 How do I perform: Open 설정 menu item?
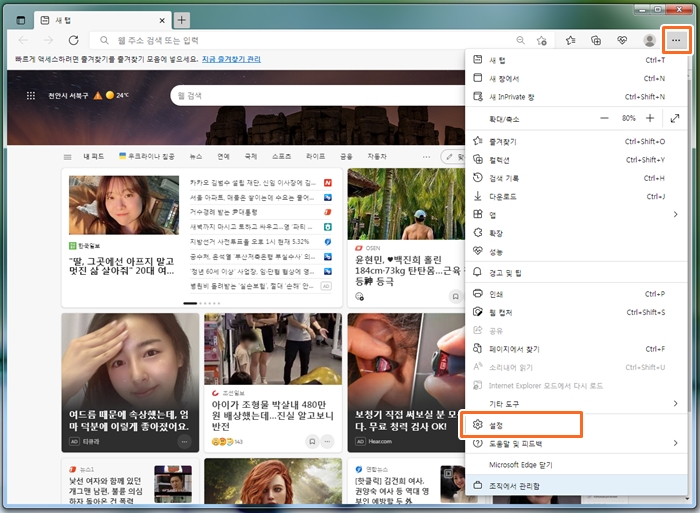coord(576,425)
